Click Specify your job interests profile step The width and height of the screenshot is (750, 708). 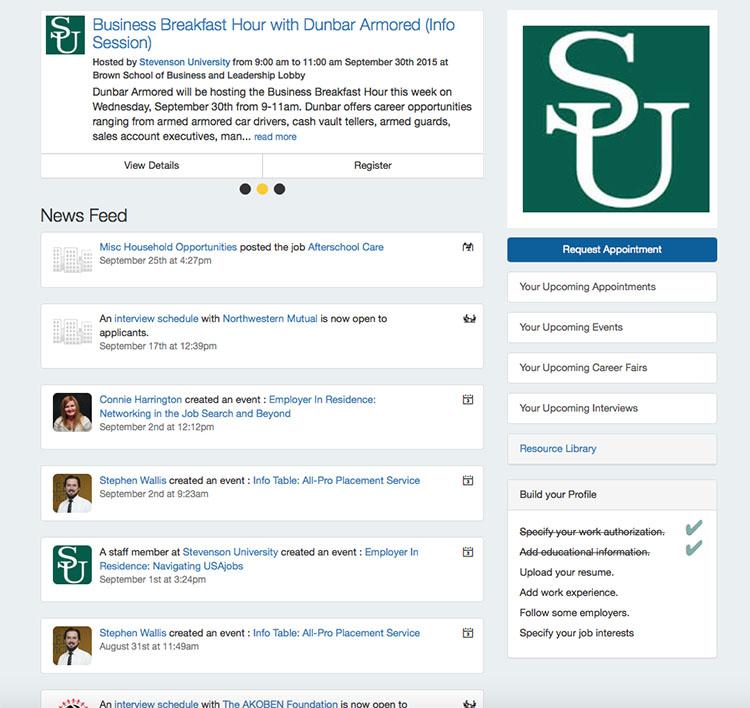pyautogui.click(x=576, y=633)
